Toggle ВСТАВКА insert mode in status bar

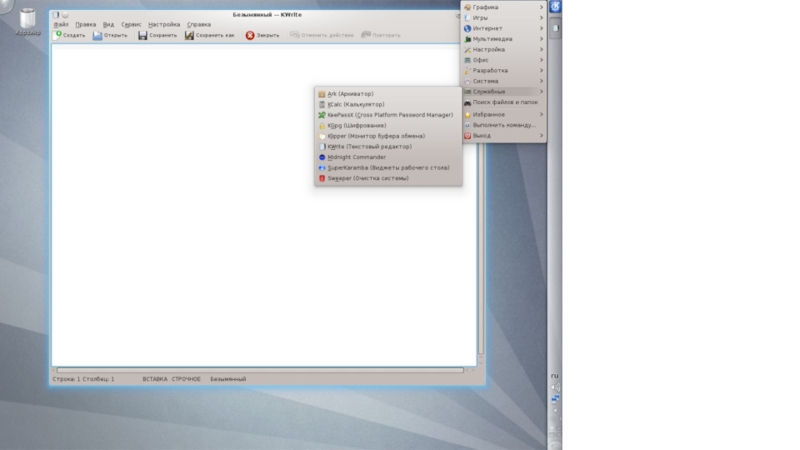[155, 379]
